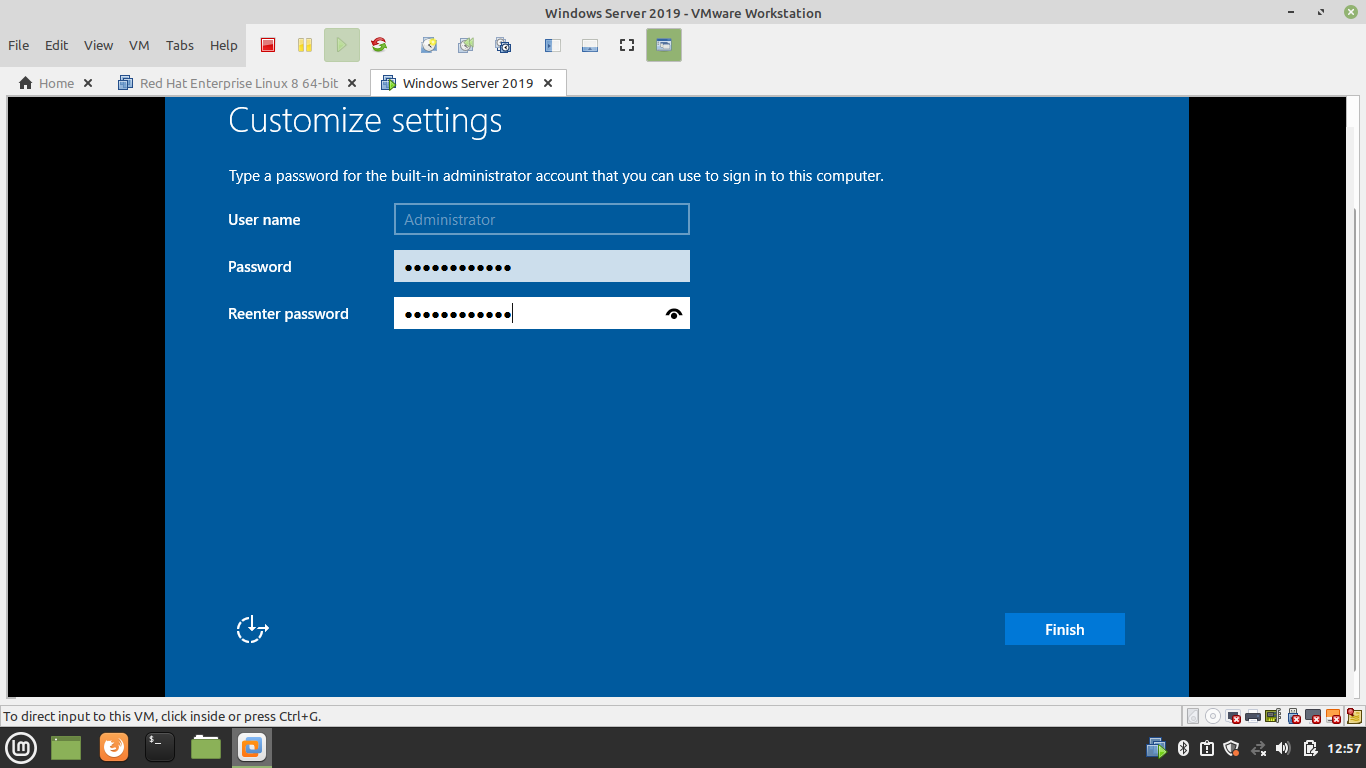Viewport: 1366px width, 768px height.
Task: Click the clock showing 12:57
Action: point(1344,748)
